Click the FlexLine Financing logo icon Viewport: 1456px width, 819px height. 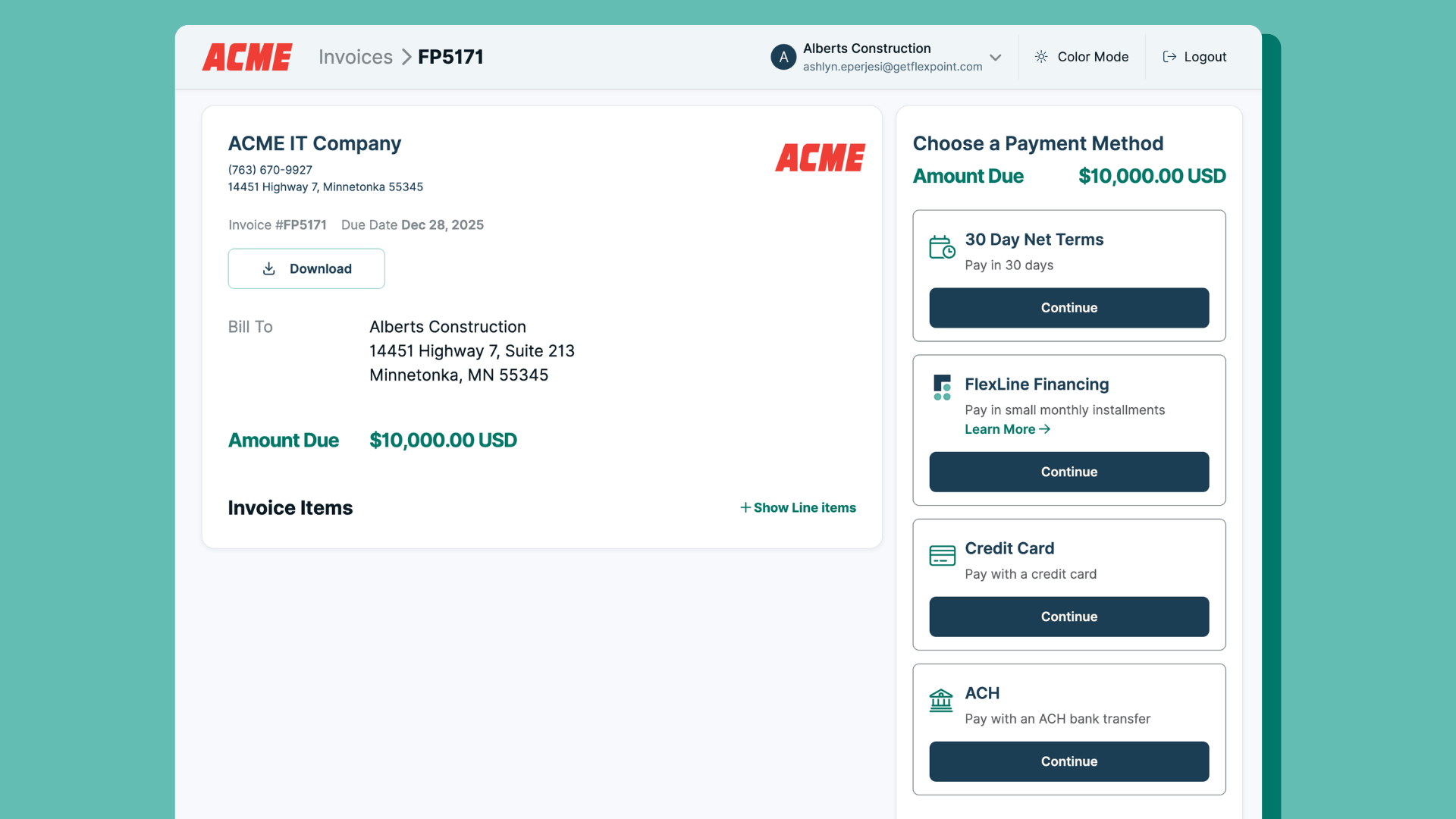click(942, 387)
